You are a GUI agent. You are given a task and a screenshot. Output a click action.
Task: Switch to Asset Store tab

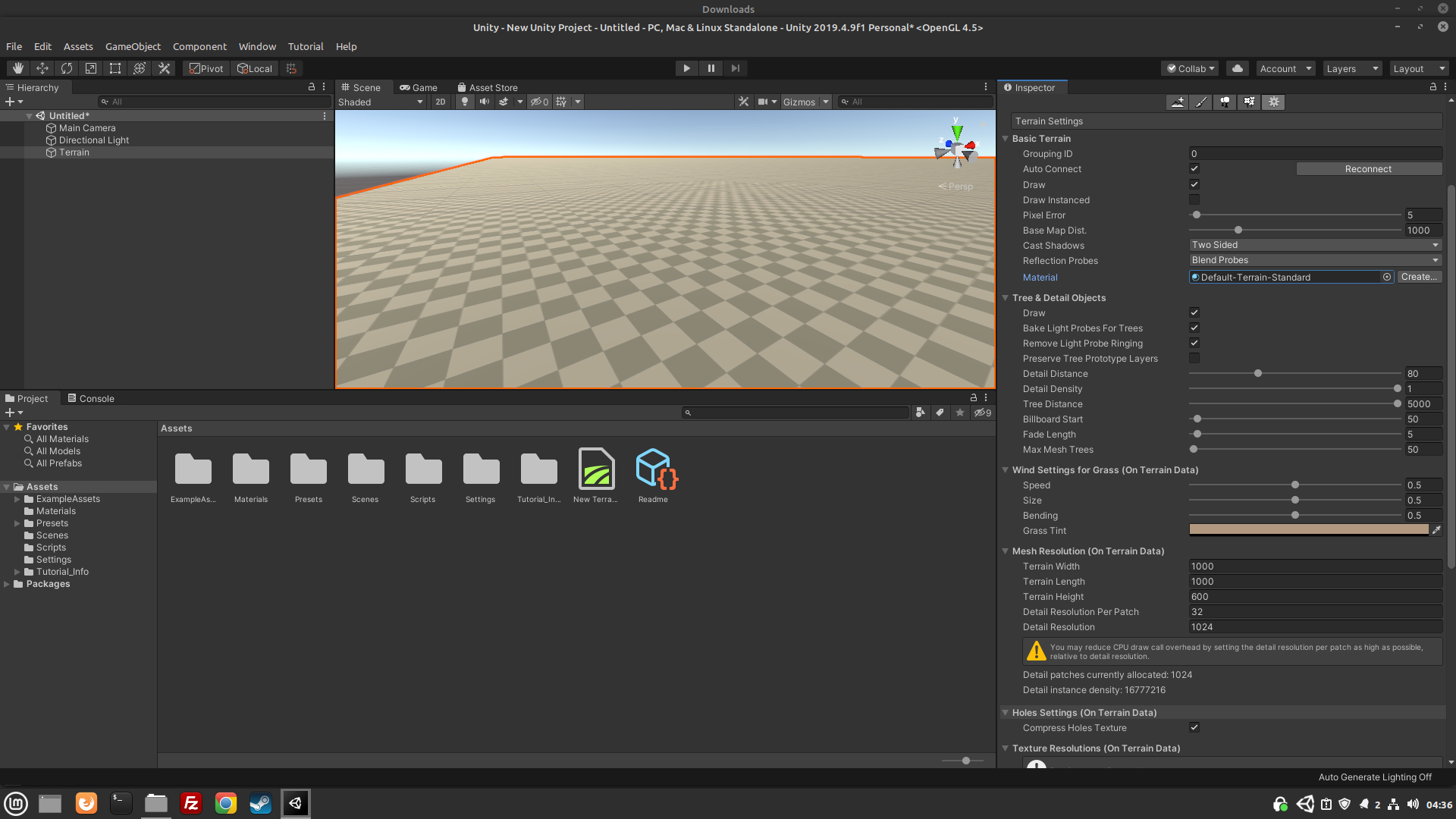point(488,87)
